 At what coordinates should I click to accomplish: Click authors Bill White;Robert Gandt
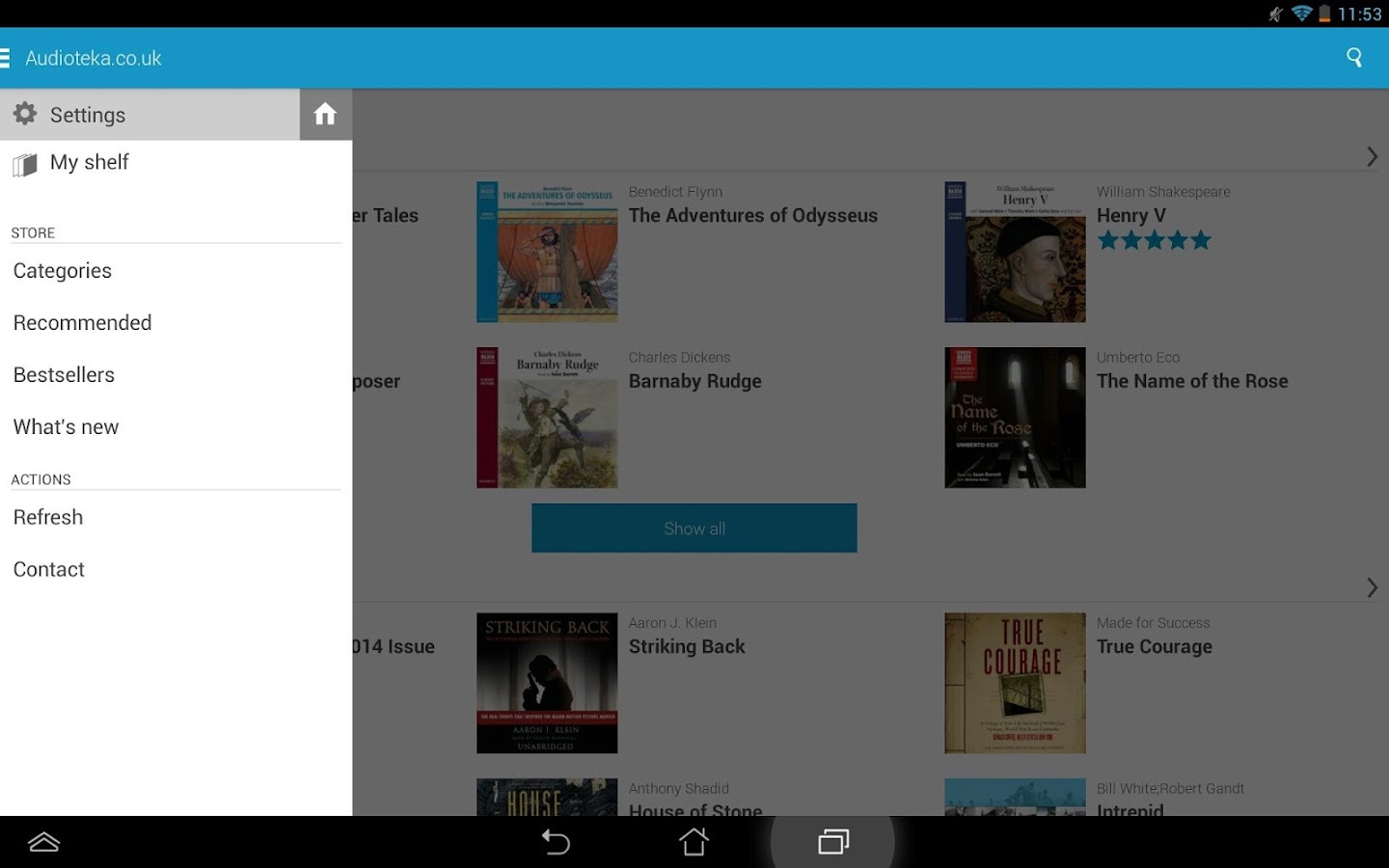(1170, 789)
